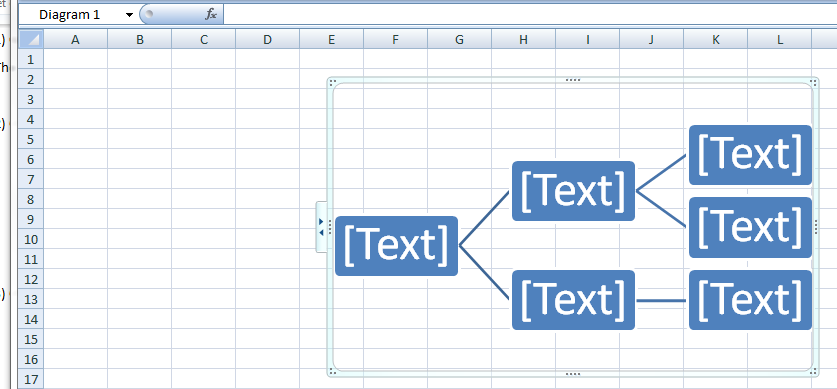Select row 5 header
Screen dimensions: 837x389
[x=30, y=139]
